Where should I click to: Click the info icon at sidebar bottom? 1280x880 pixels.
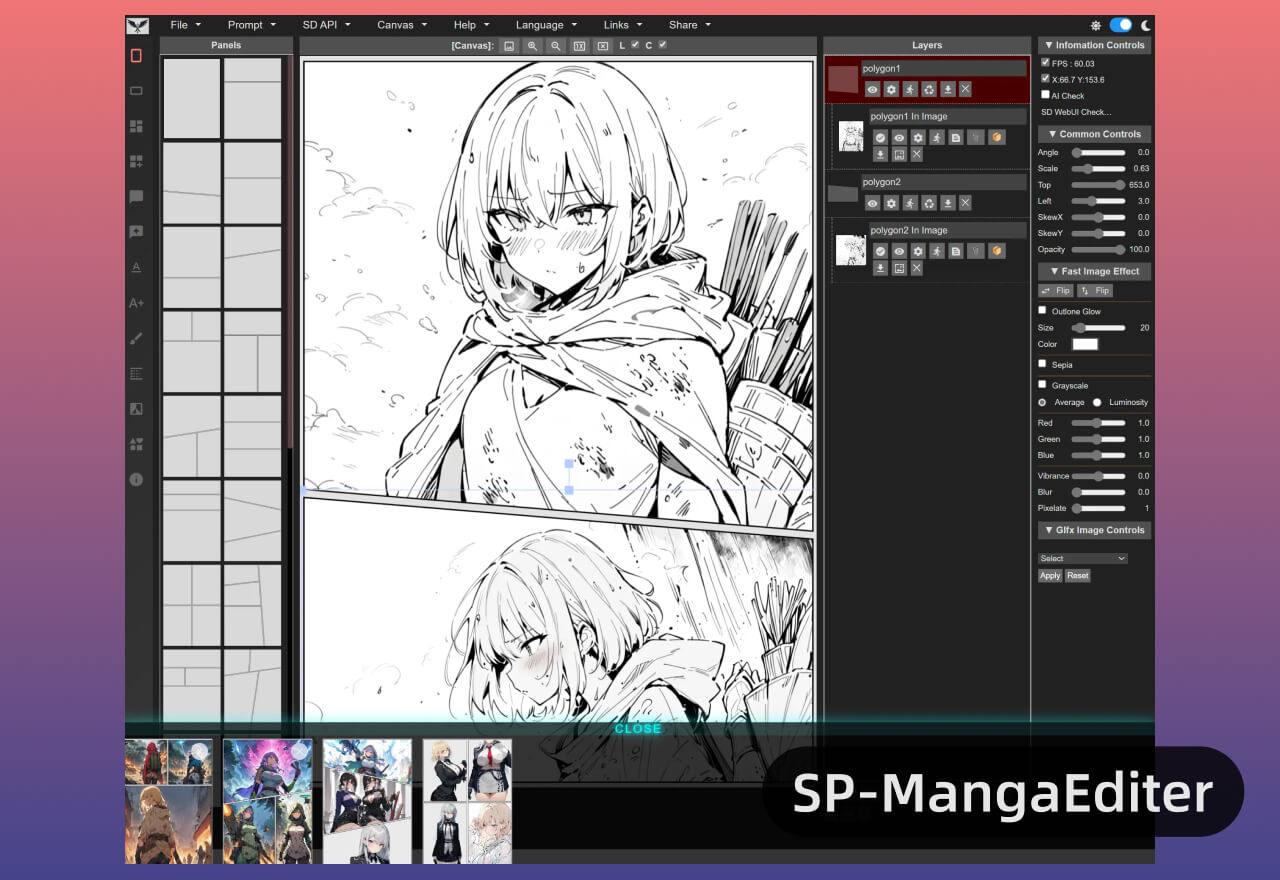[136, 479]
